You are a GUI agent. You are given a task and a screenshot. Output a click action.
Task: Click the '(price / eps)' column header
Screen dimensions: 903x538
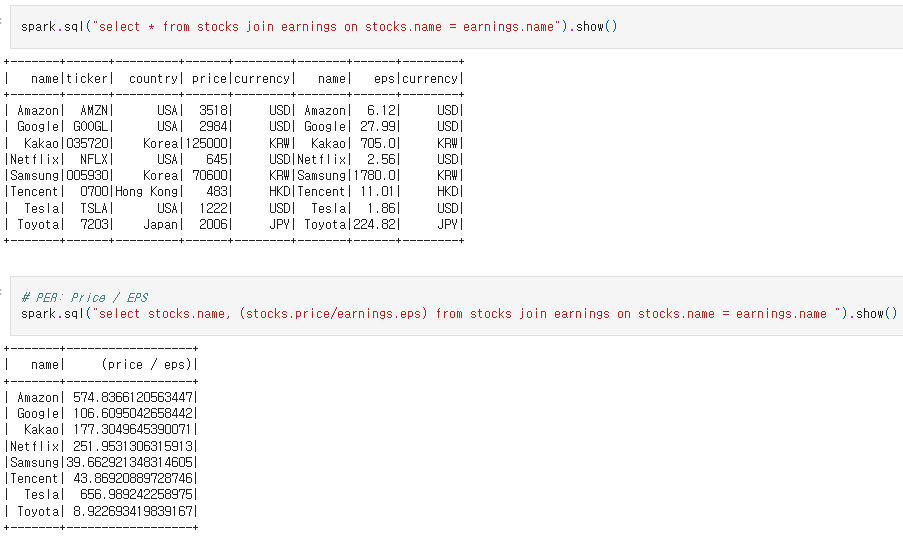pos(146,365)
